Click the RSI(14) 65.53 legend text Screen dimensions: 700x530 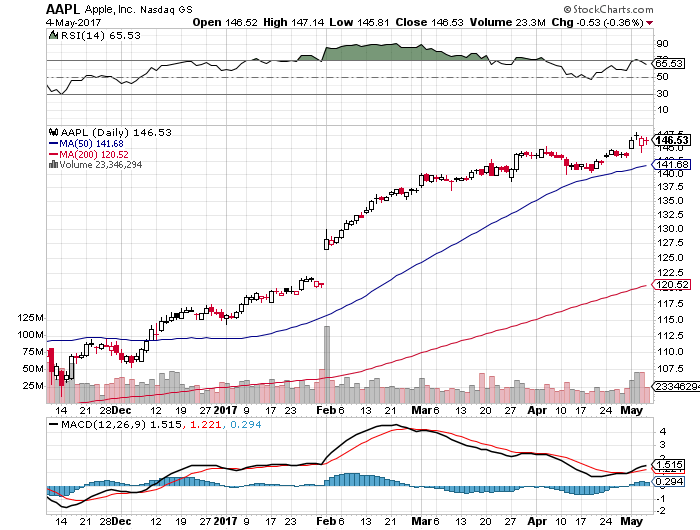[x=100, y=35]
